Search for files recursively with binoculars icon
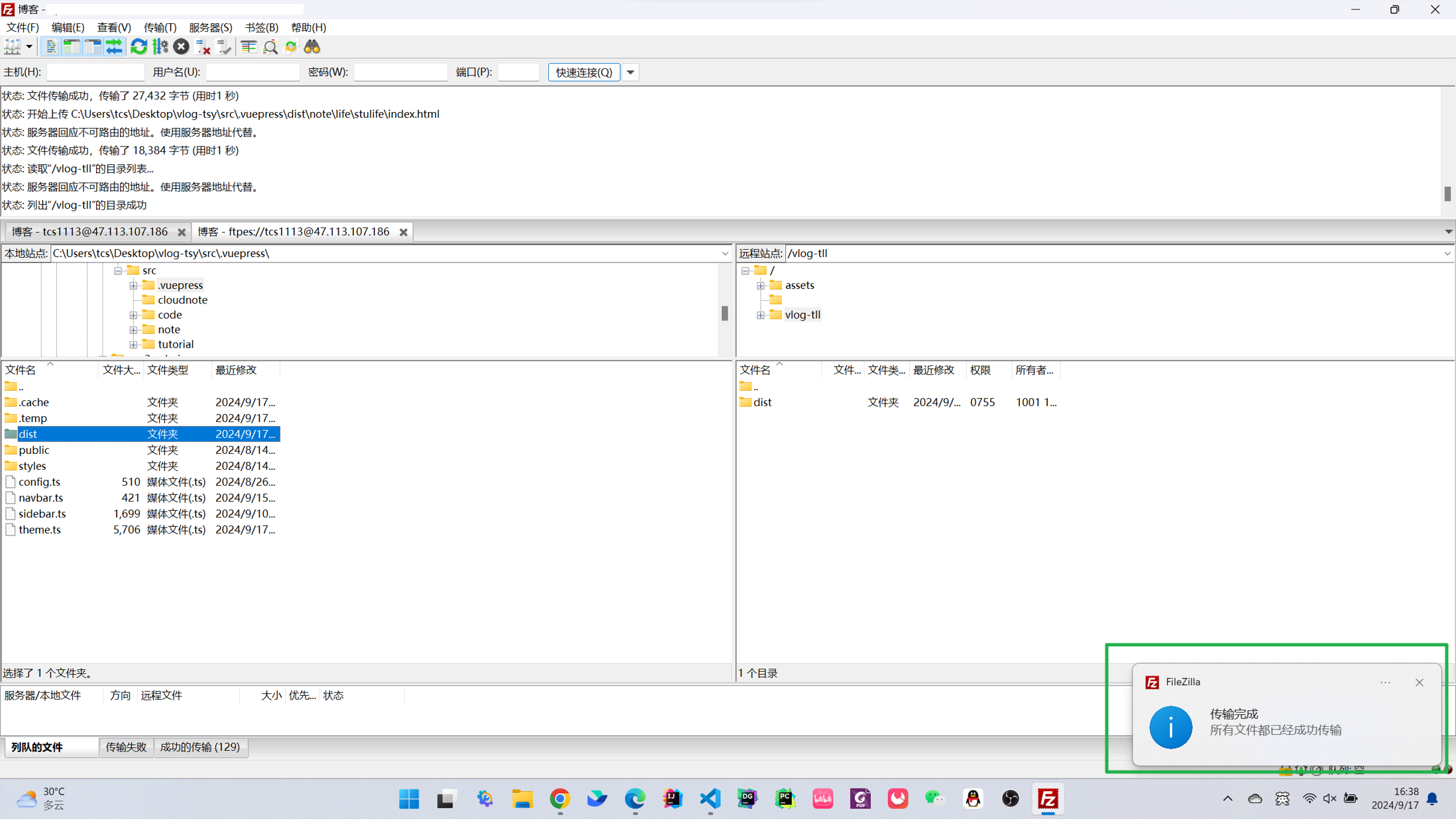Screen dimensions: 1456x819 click(x=312, y=46)
